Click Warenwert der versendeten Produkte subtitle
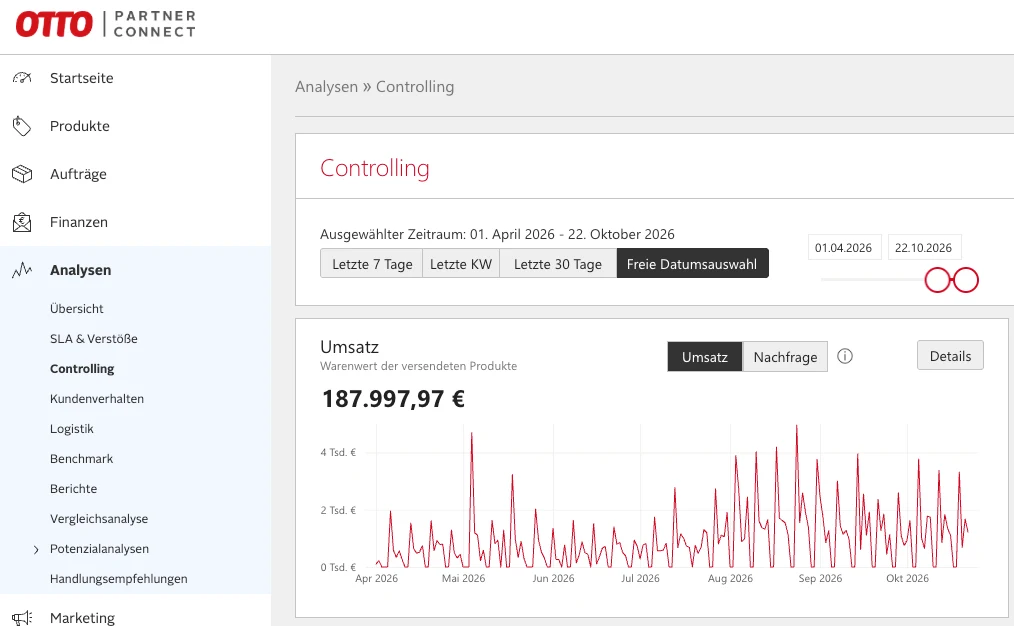The image size is (1014, 626). tap(418, 366)
